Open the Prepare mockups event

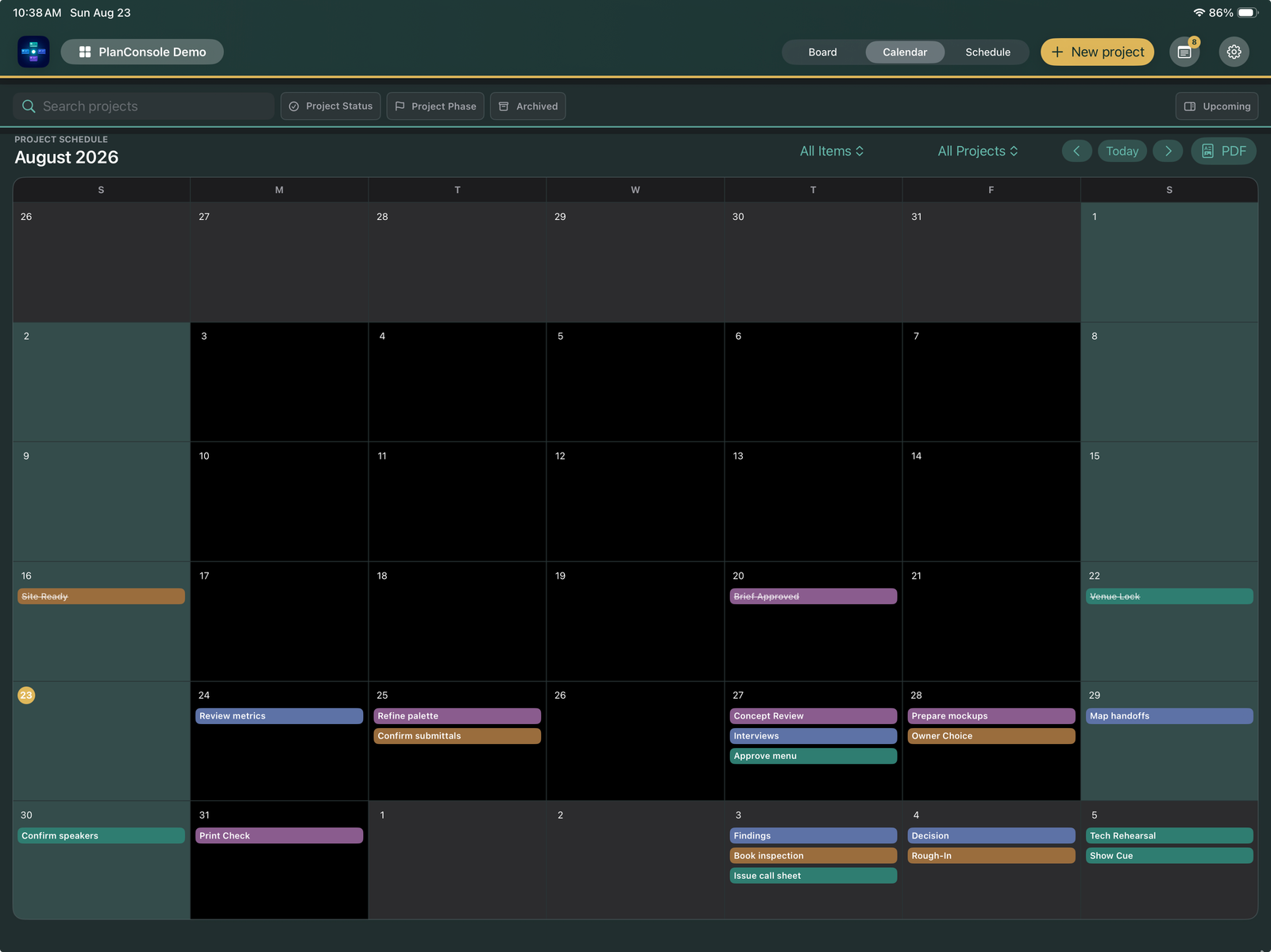pyautogui.click(x=991, y=715)
